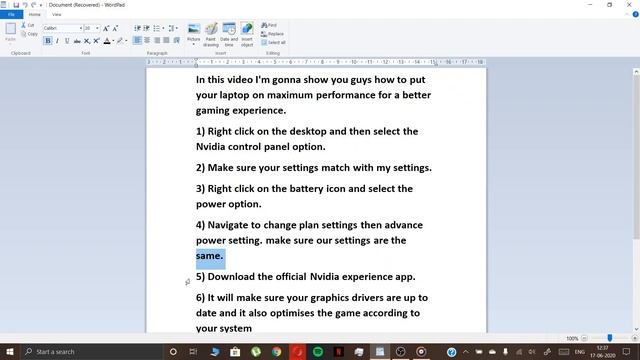Expand the bullet list style dropdown

163,28
